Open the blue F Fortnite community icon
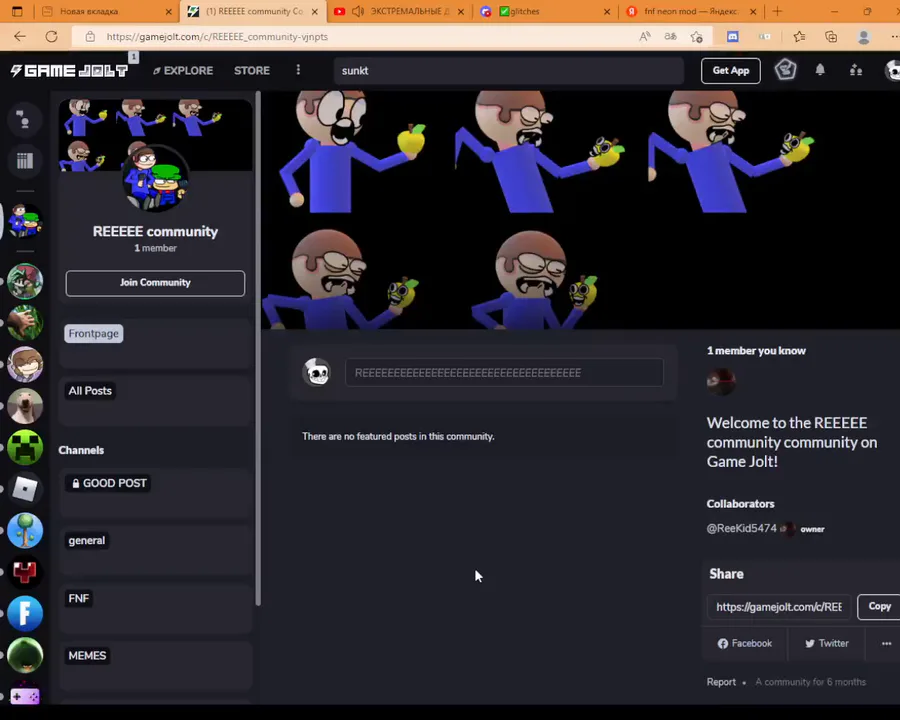The height and width of the screenshot is (720, 900). pos(25,613)
